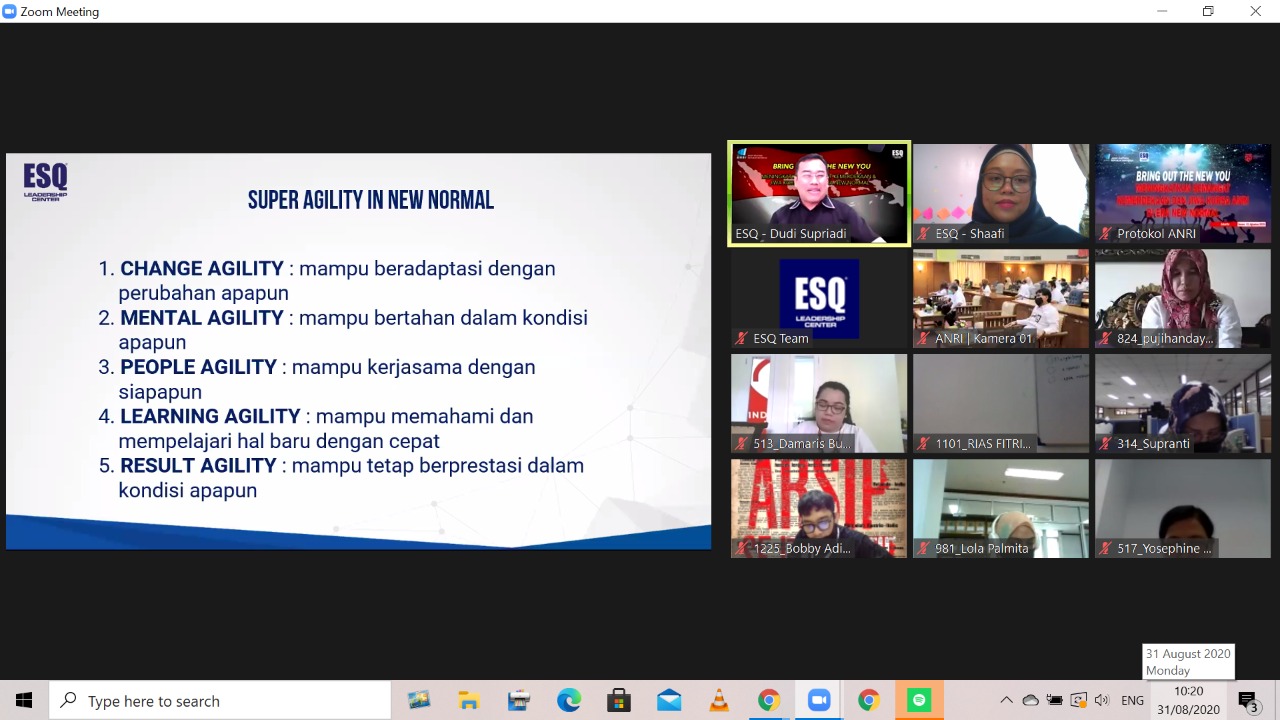Screen dimensions: 1280x720
Task: Click the OneDrive cloud tray icon
Action: [x=1030, y=701]
